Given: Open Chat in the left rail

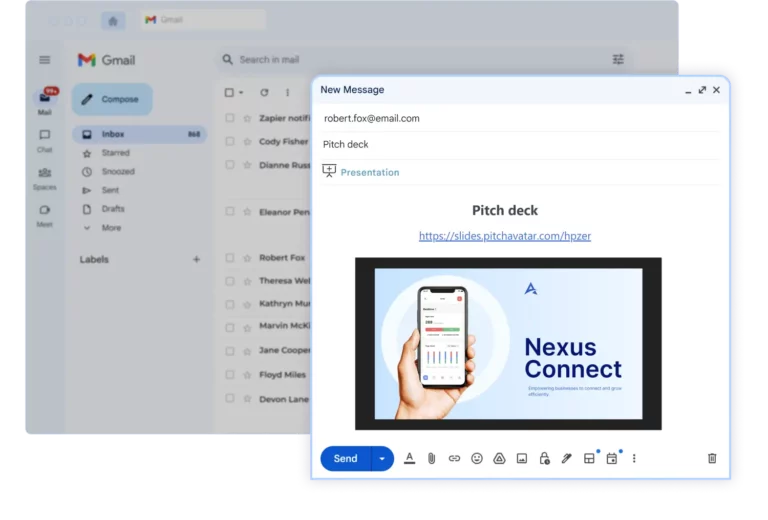Looking at the screenshot, I should click(x=45, y=141).
